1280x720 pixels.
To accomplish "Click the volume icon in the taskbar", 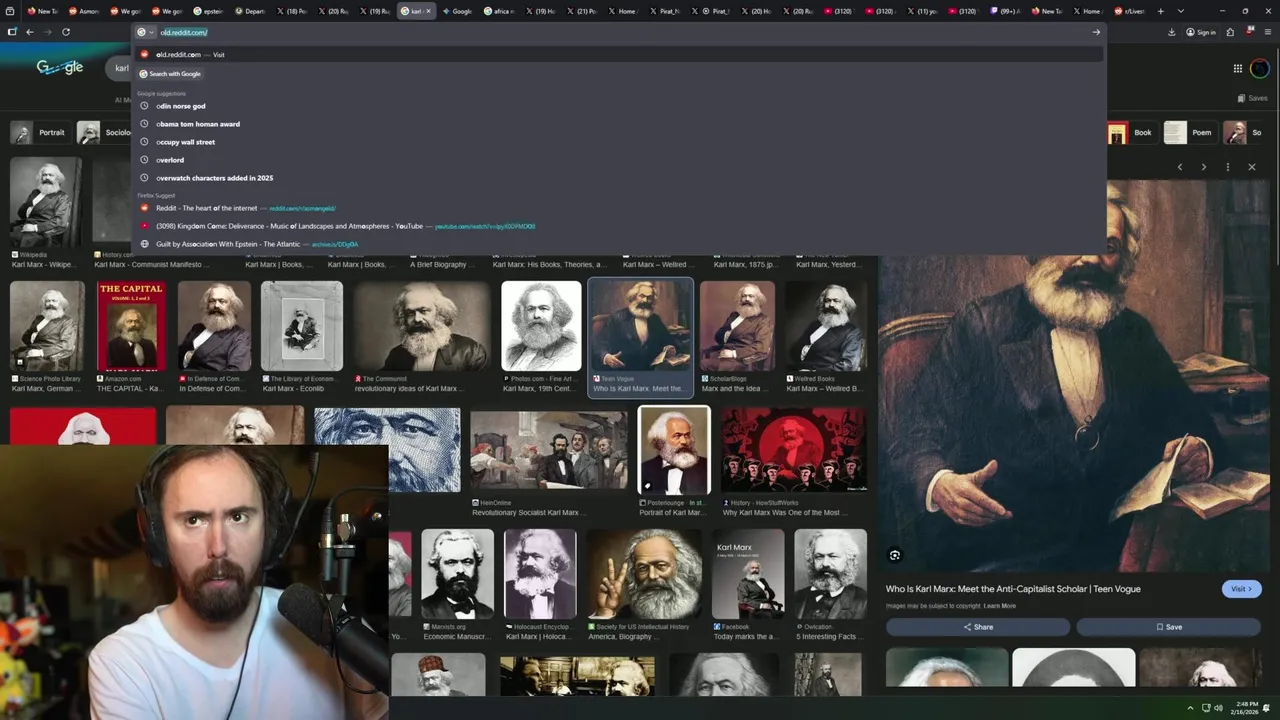I will pyautogui.click(x=1218, y=708).
